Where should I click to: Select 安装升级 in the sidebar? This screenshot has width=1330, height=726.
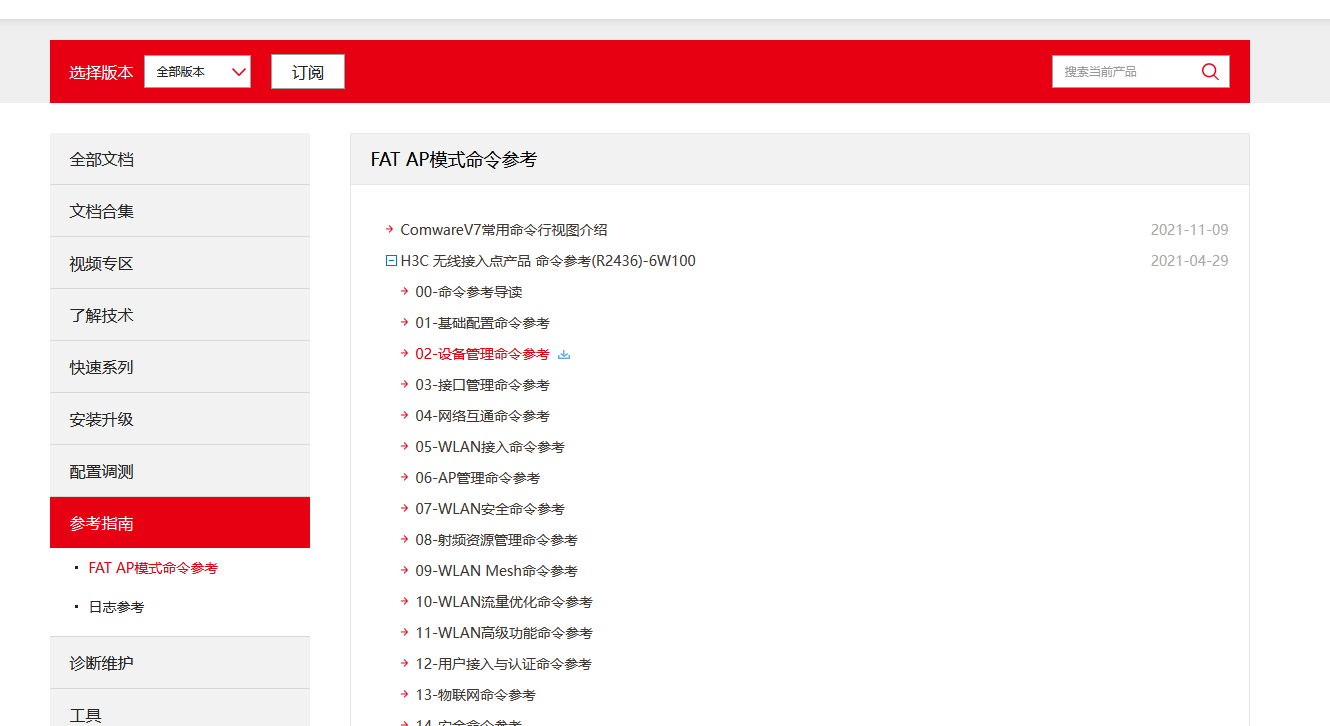click(180, 419)
